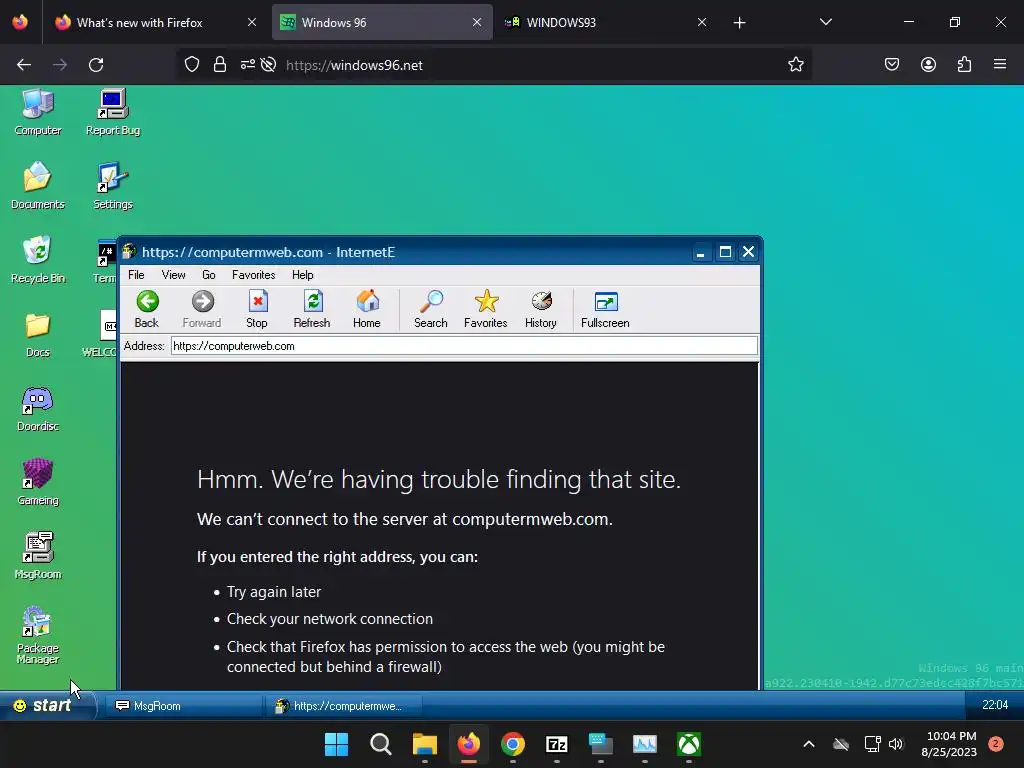Expand the list all tabs chevron
The height and width of the screenshot is (768, 1024).
point(825,22)
